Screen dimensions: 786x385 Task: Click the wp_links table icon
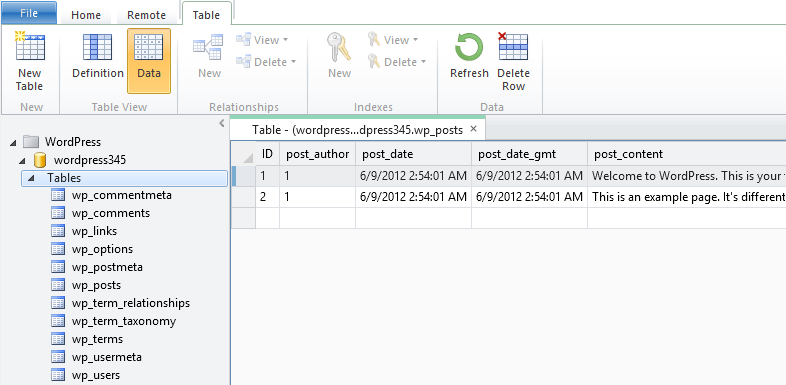[x=58, y=231]
